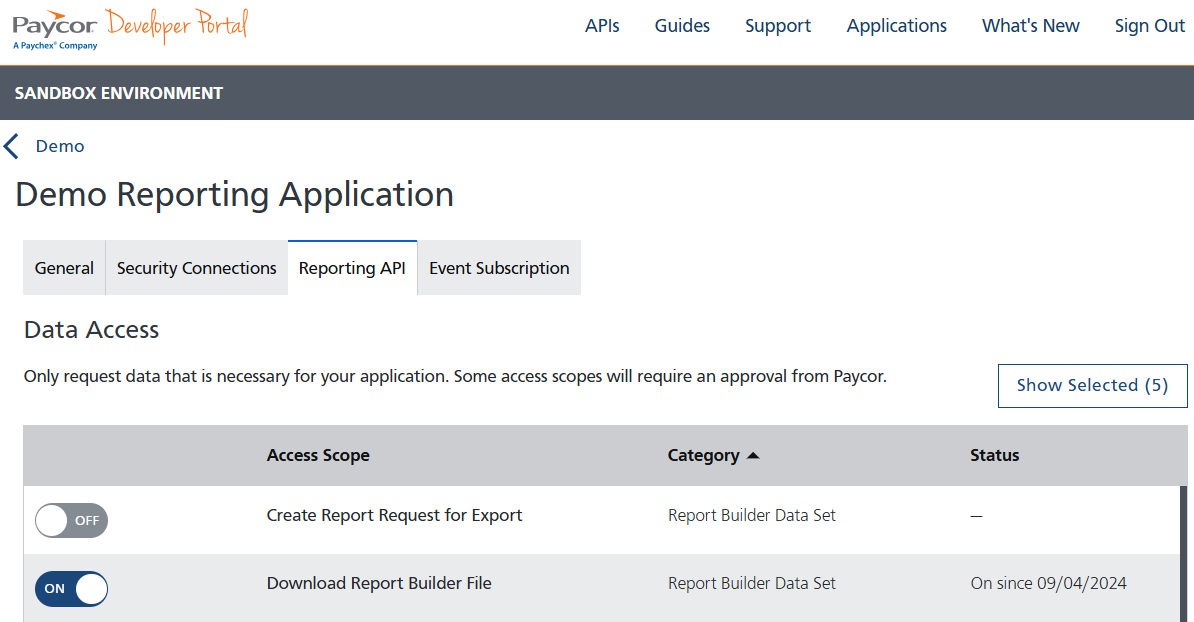The image size is (1194, 622).
Task: Click the Category column sort arrow
Action: [x=752, y=455]
